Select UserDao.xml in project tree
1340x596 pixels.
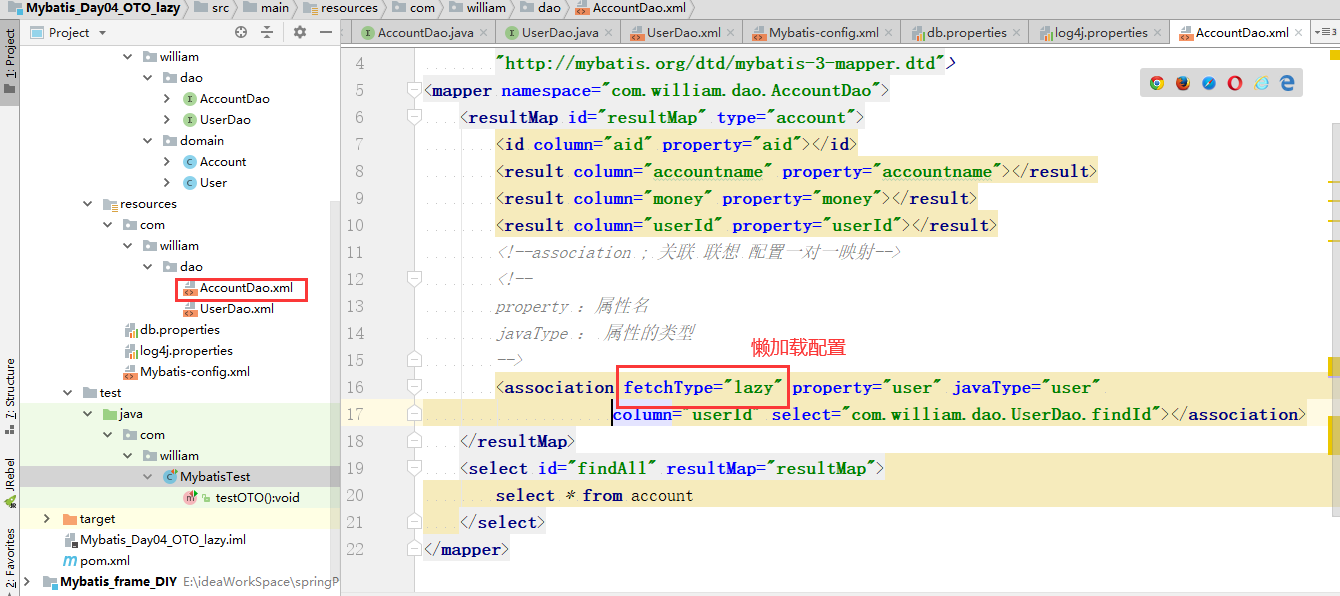point(228,309)
